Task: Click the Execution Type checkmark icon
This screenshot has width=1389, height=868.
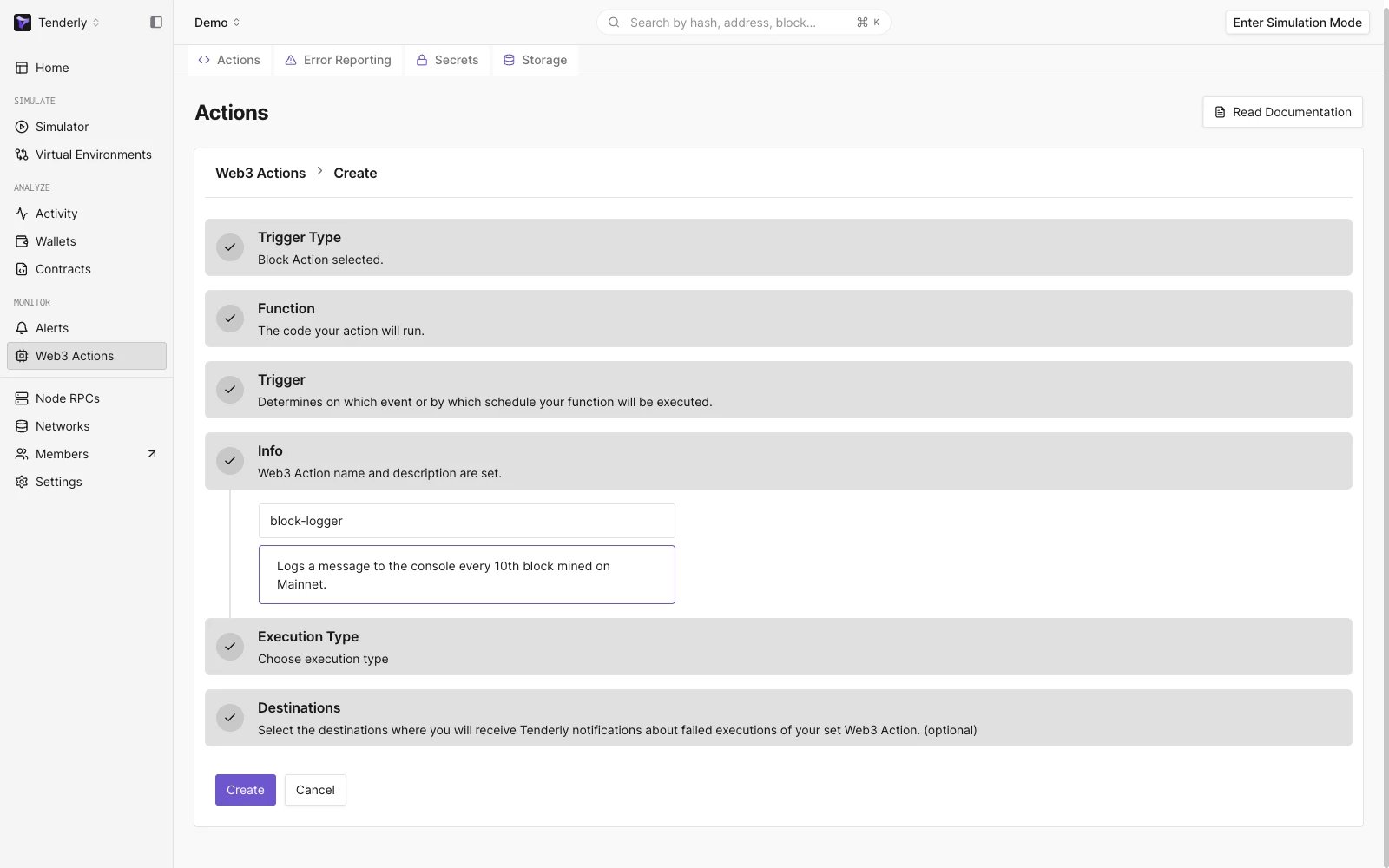Action: 230,647
